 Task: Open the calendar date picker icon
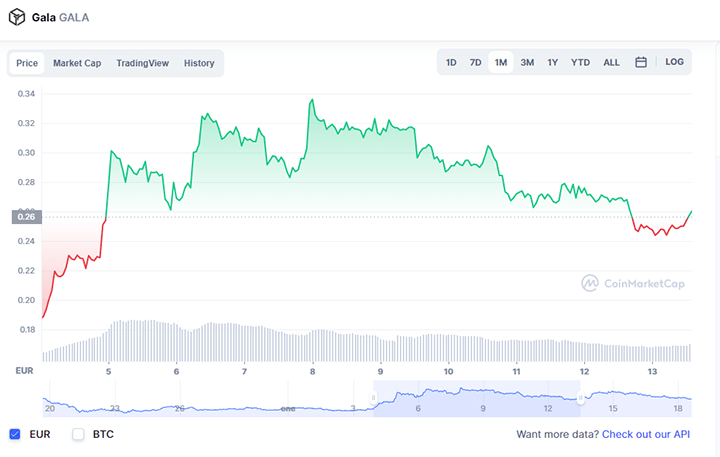[641, 62]
